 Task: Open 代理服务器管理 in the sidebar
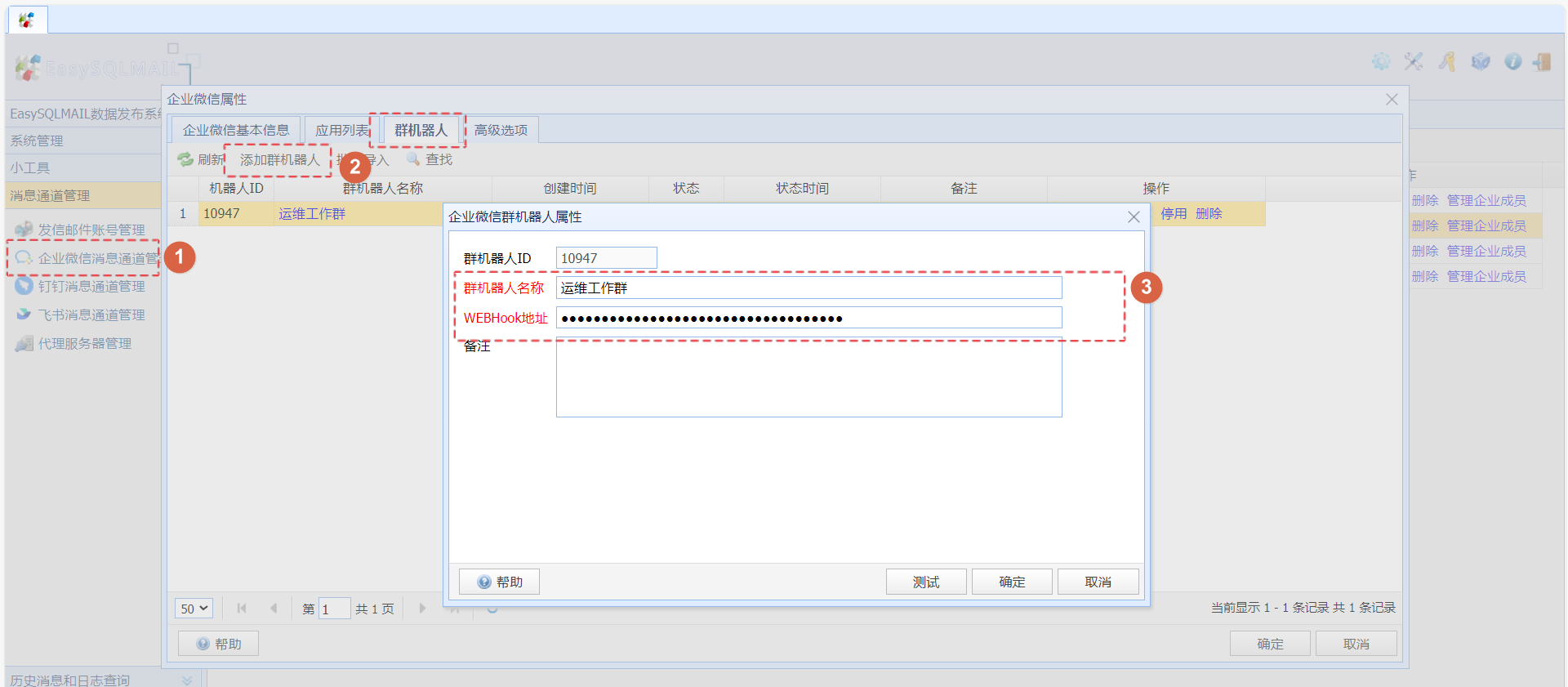pyautogui.click(x=73, y=343)
